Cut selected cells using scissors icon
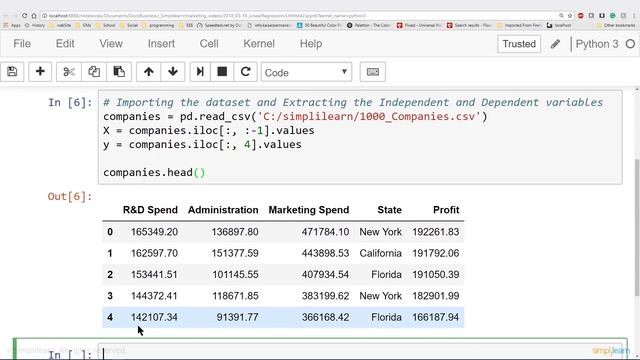 [x=69, y=72]
